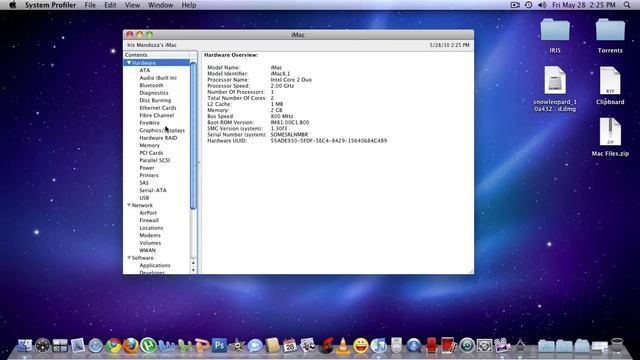Click the Intel Core 2 Duo value
Image resolution: width=640 pixels, height=360 pixels.
tap(291, 80)
